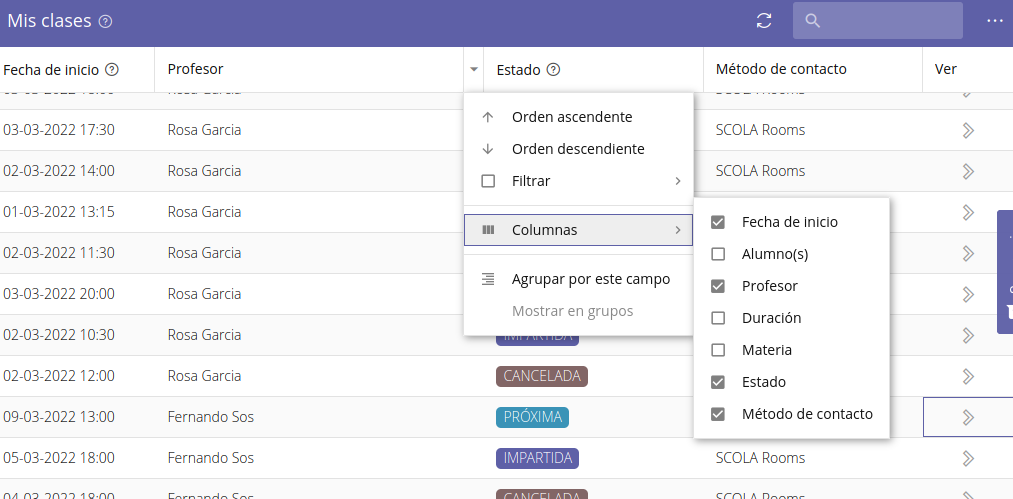Select Orden ascendente menu option
The image size is (1013, 499).
coord(571,117)
